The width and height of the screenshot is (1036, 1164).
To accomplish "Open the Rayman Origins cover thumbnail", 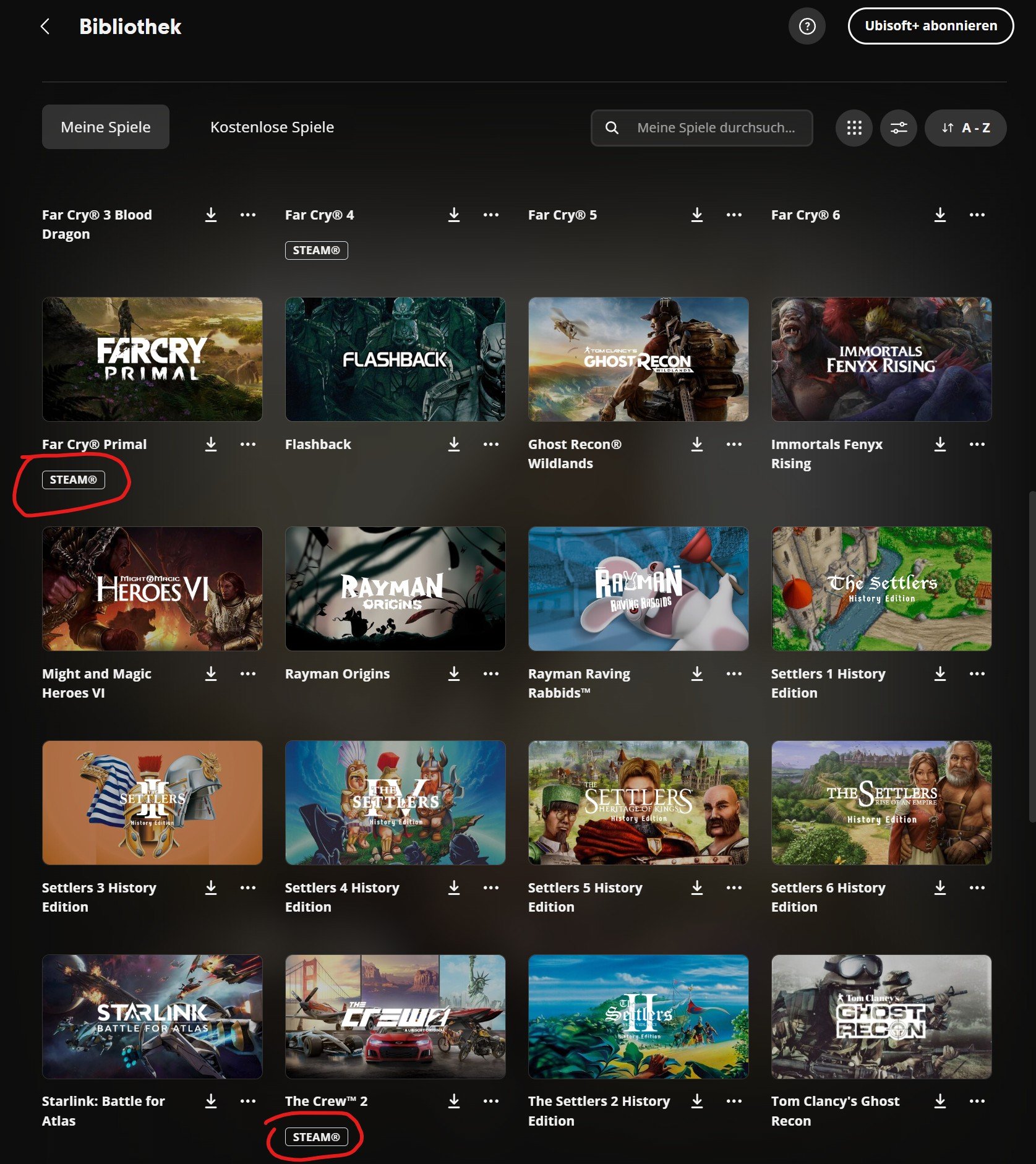I will pyautogui.click(x=395, y=589).
